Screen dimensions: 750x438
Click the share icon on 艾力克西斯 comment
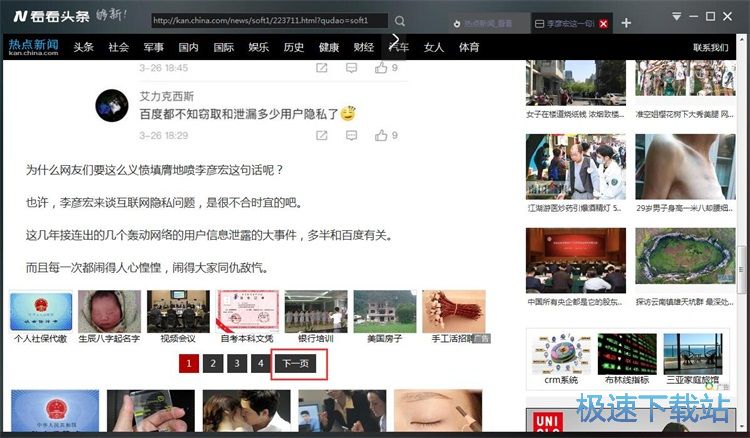322,136
